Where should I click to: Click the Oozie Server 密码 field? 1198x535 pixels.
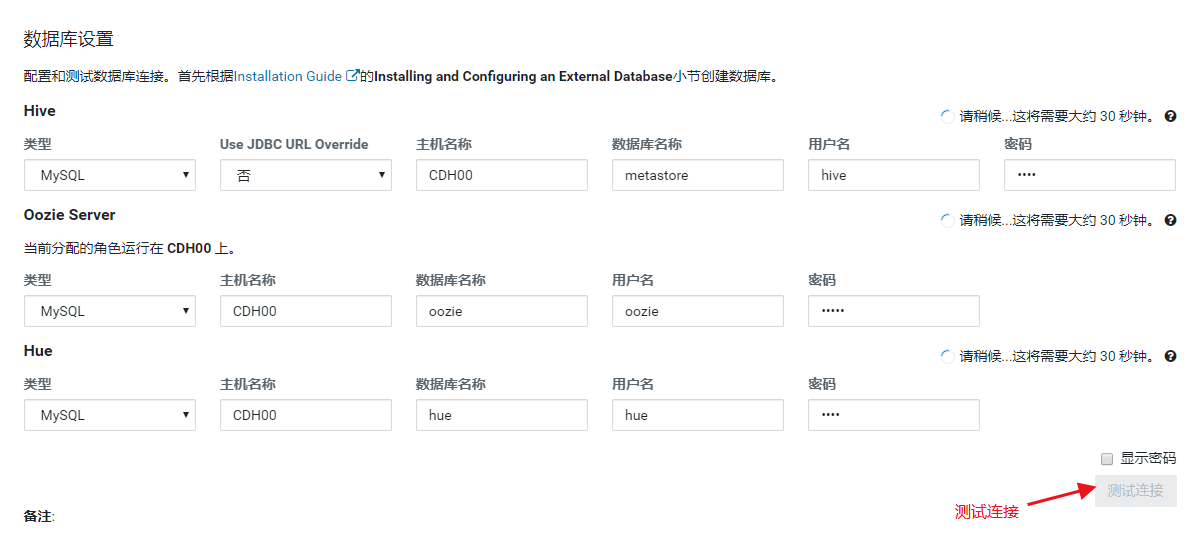pos(894,311)
